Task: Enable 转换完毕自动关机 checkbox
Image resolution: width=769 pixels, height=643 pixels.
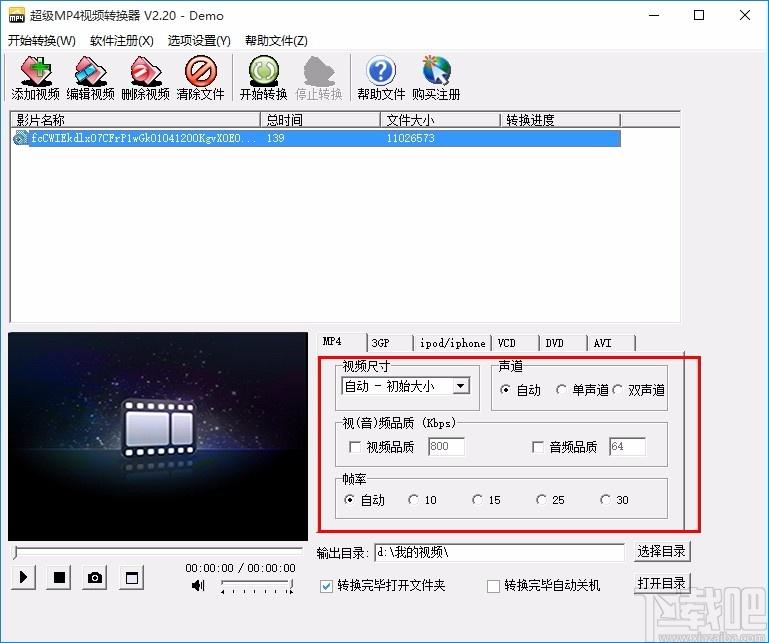Action: (x=493, y=586)
